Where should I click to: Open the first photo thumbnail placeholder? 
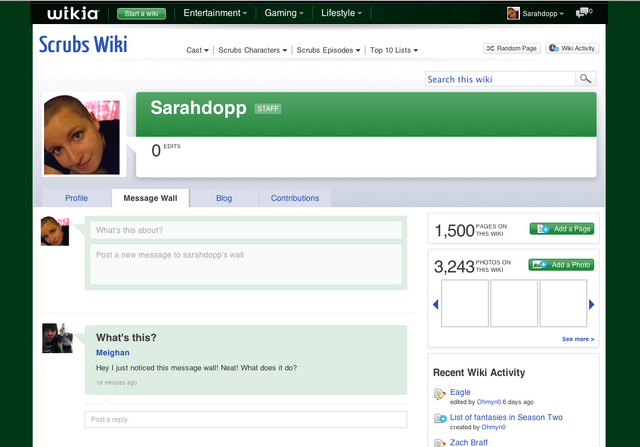[465, 303]
